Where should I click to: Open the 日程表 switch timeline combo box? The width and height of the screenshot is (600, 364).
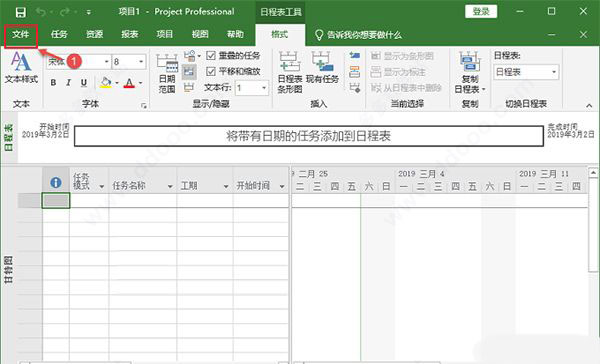click(526, 72)
